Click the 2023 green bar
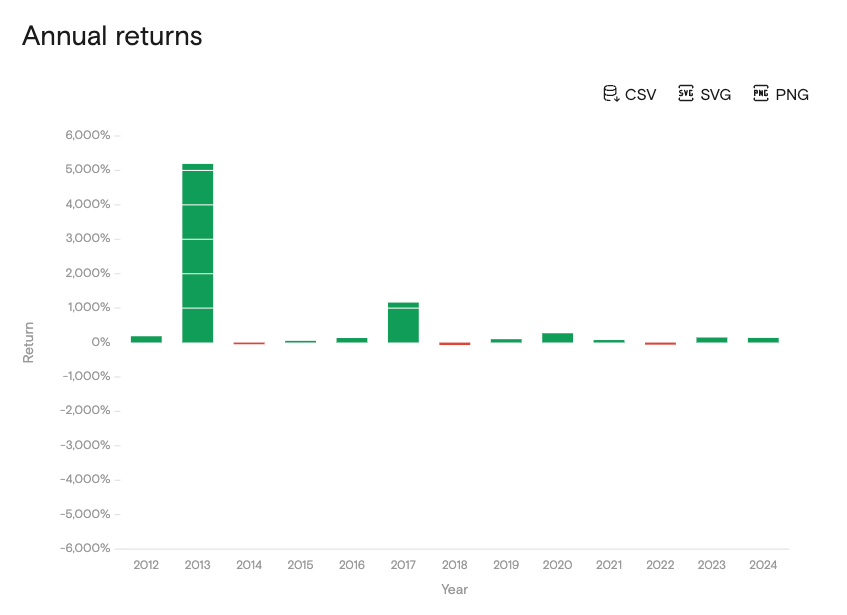 click(x=712, y=340)
